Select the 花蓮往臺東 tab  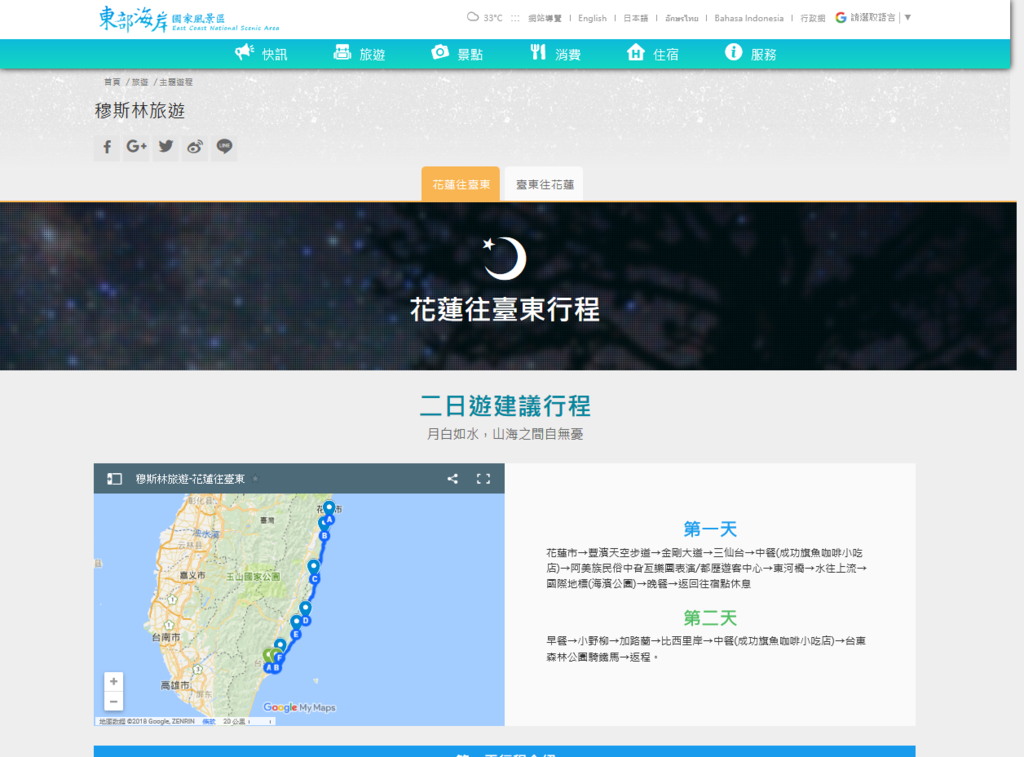(x=460, y=184)
